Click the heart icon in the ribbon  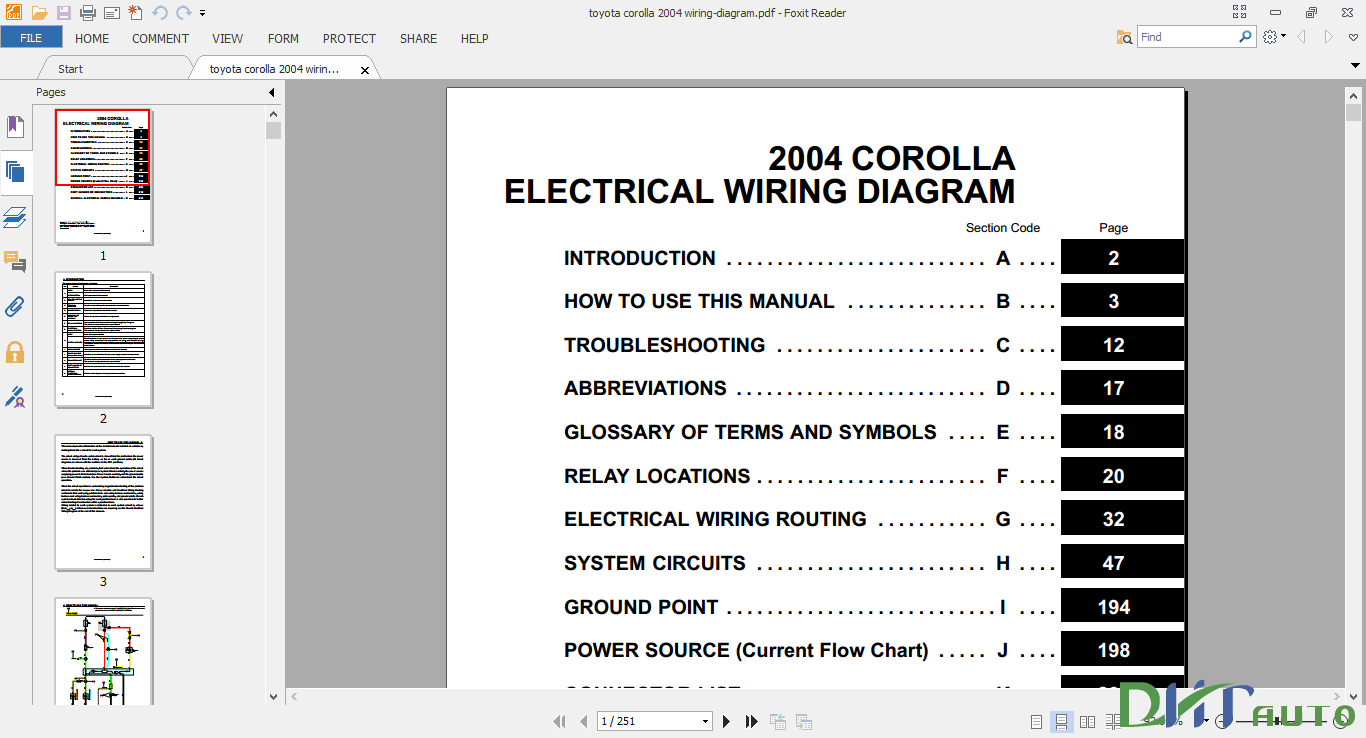(x=1353, y=37)
